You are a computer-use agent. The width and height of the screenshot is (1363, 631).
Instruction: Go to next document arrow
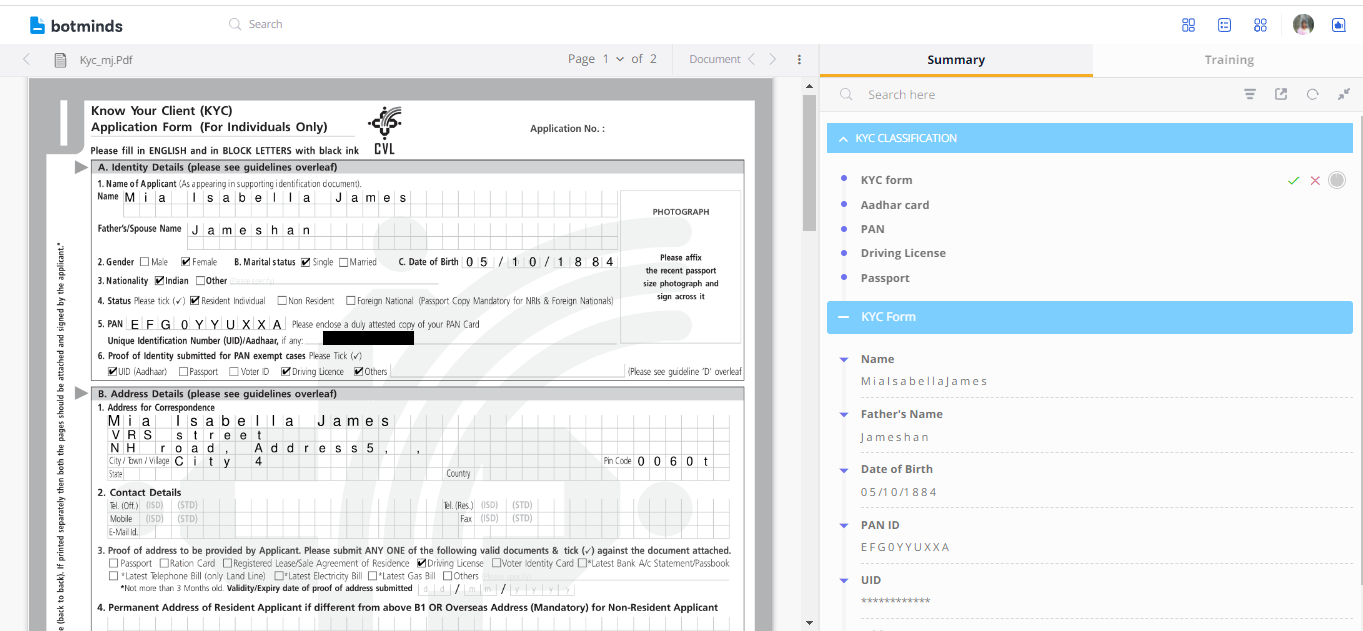pos(772,59)
